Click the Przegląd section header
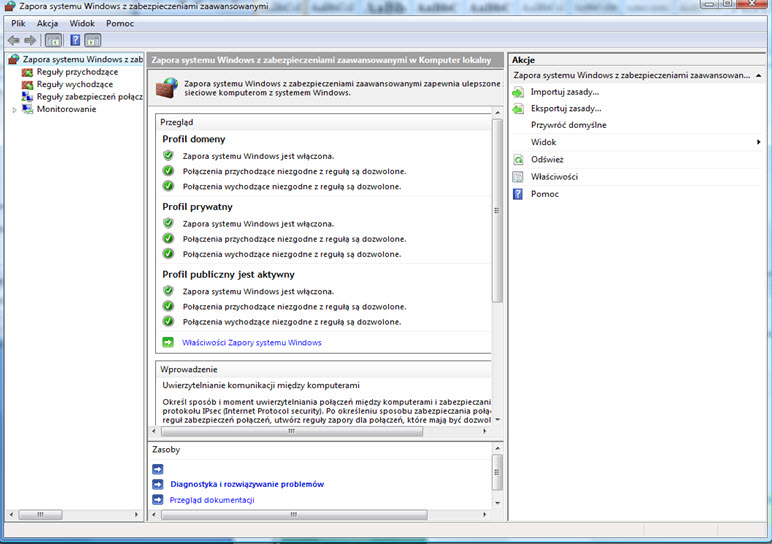 coord(176,122)
